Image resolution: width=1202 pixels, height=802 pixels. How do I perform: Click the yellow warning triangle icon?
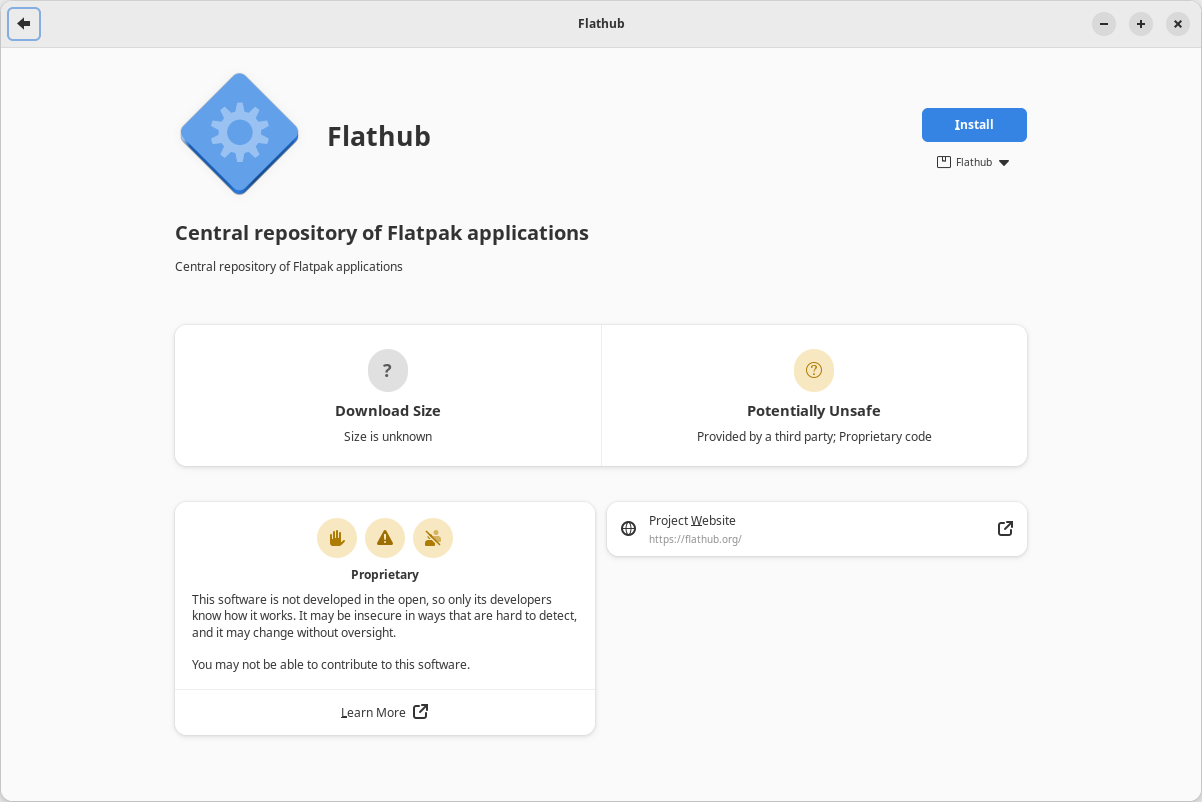[x=385, y=537]
